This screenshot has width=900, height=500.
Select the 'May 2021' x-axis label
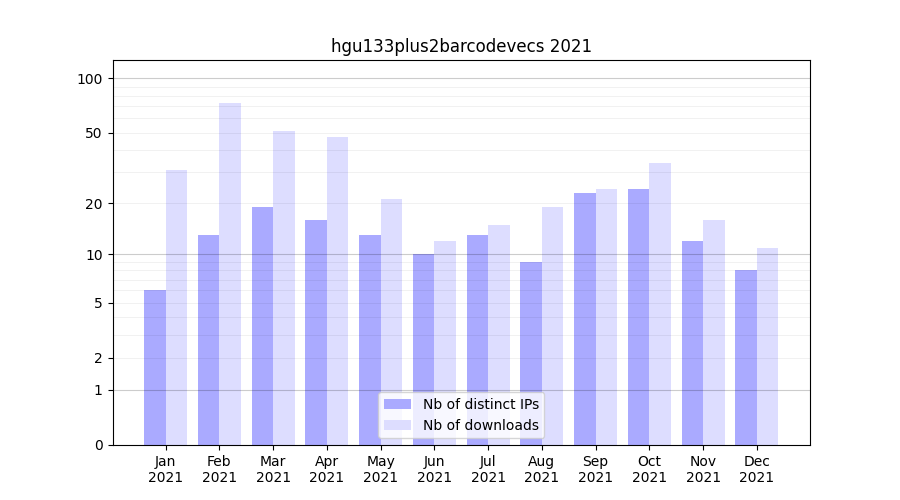[381, 469]
